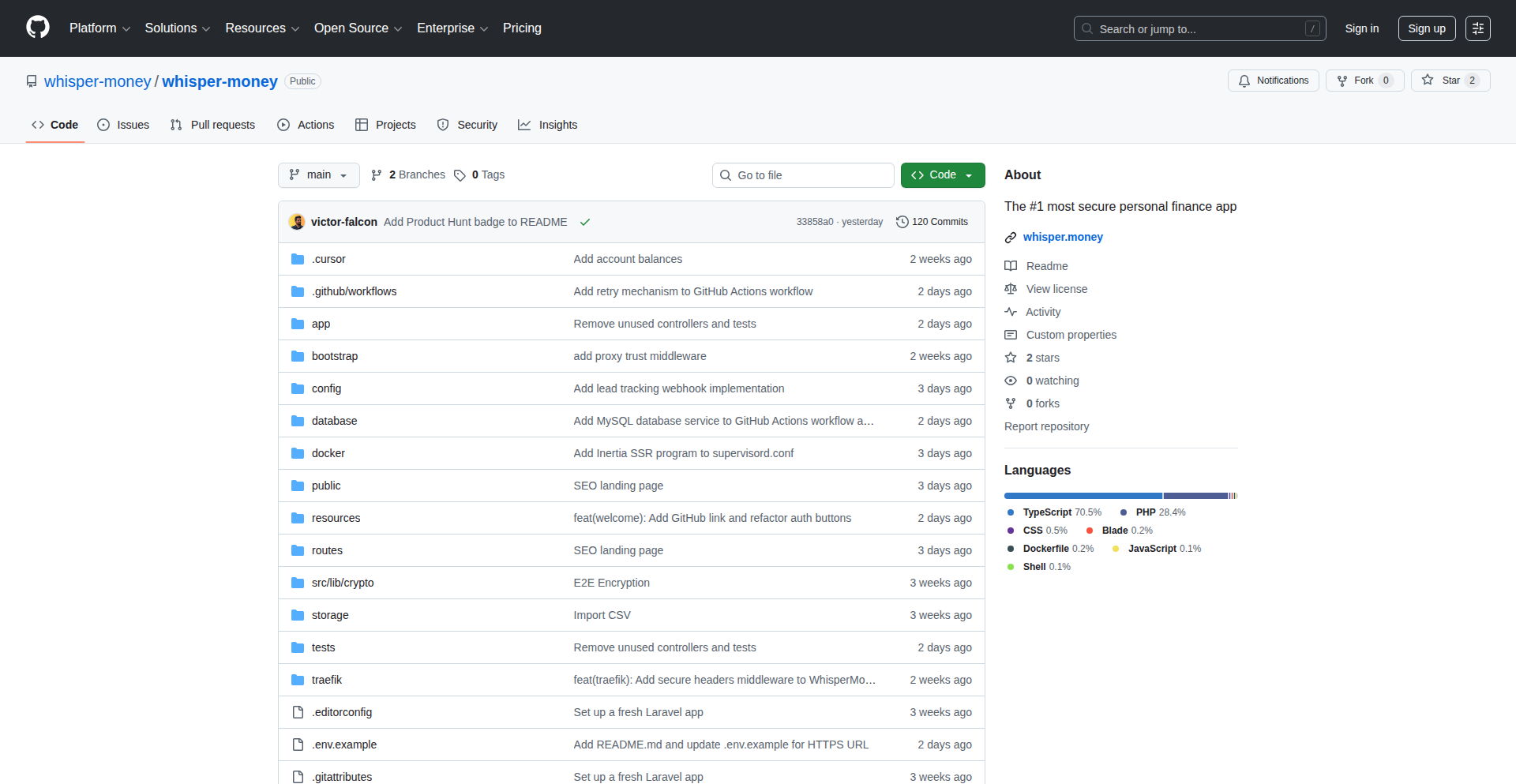Click the scale icon next to View license

pyautogui.click(x=1011, y=289)
